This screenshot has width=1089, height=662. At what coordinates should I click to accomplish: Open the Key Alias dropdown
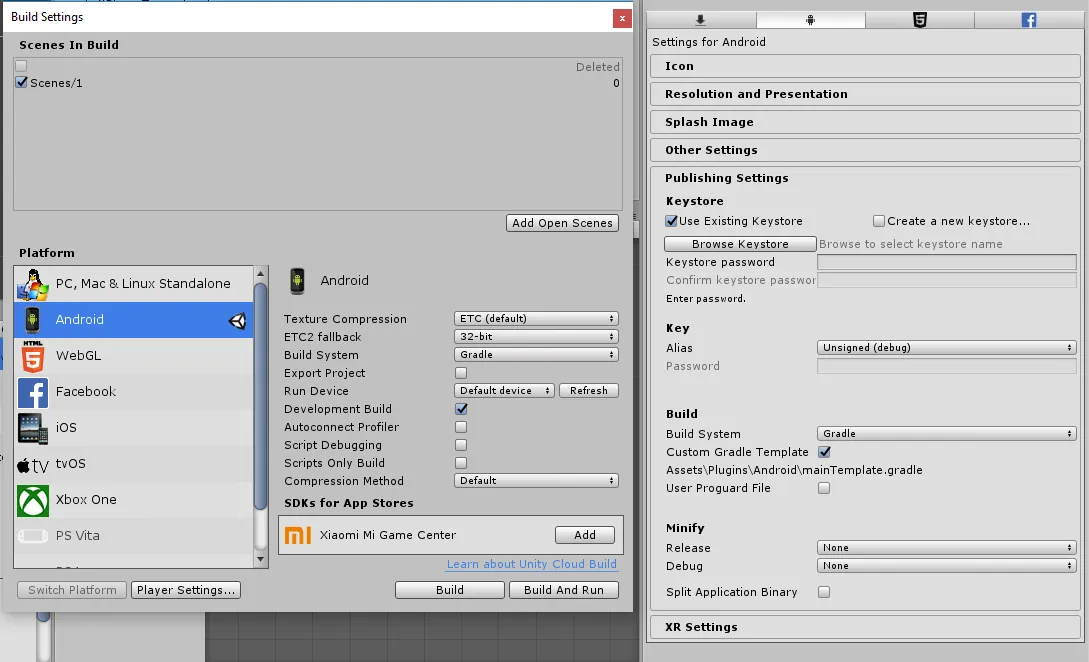coord(947,348)
